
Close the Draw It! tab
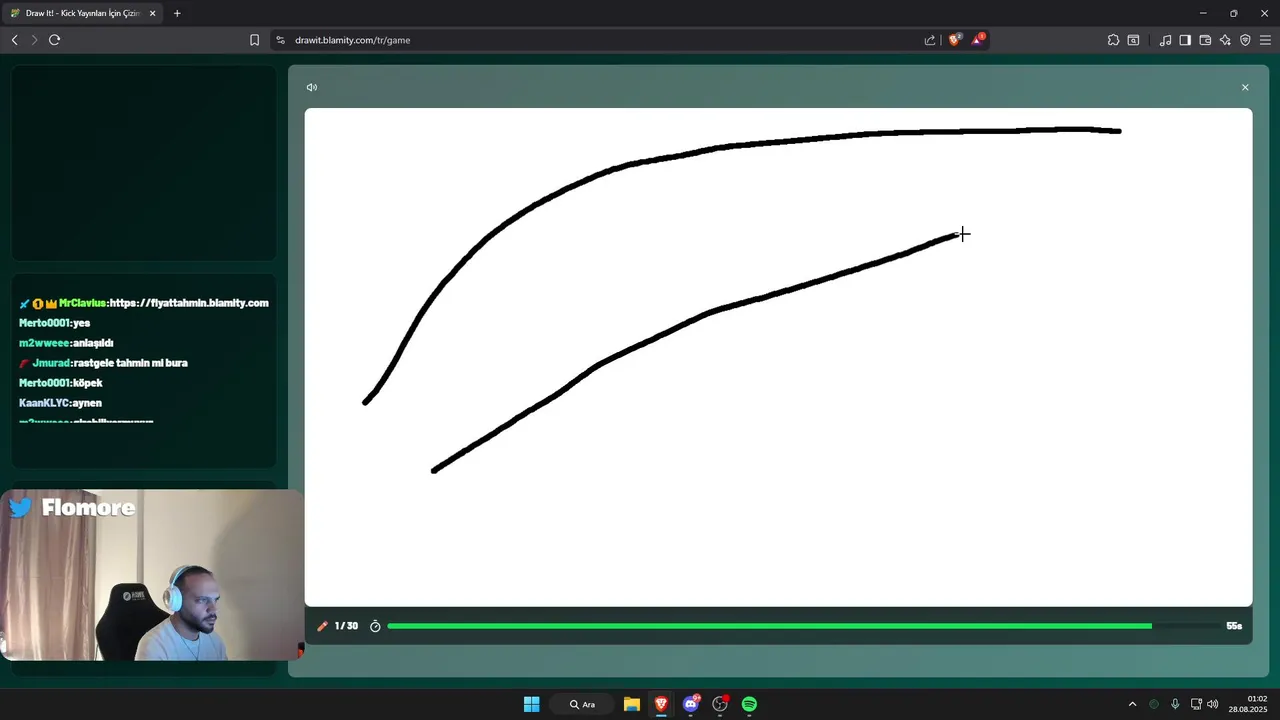click(x=153, y=13)
